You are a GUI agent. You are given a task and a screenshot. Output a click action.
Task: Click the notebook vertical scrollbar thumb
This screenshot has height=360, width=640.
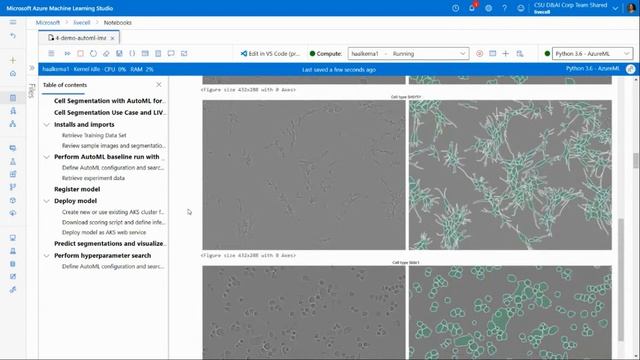pyautogui.click(x=621, y=280)
